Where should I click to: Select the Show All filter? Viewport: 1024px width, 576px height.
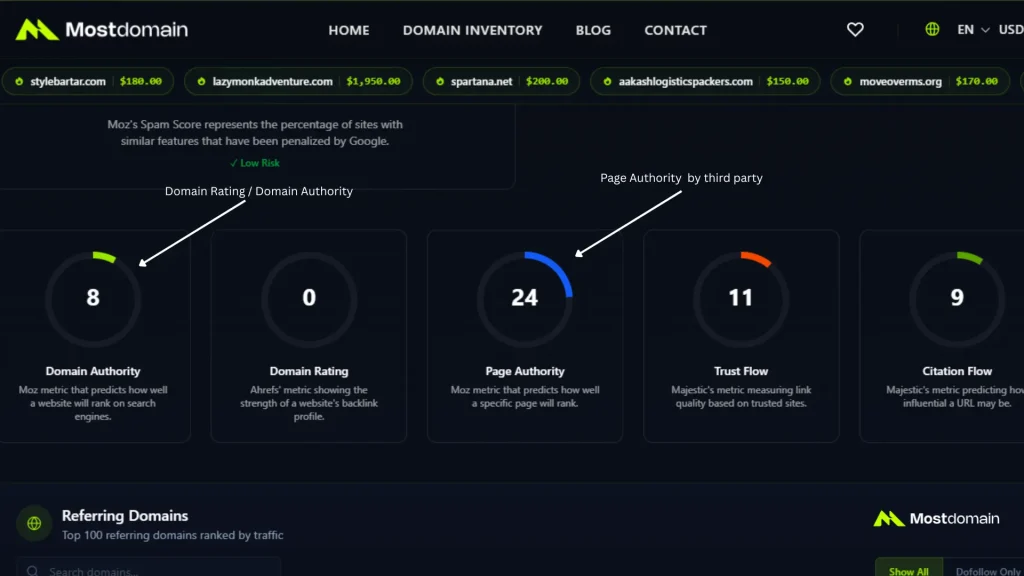click(908, 567)
